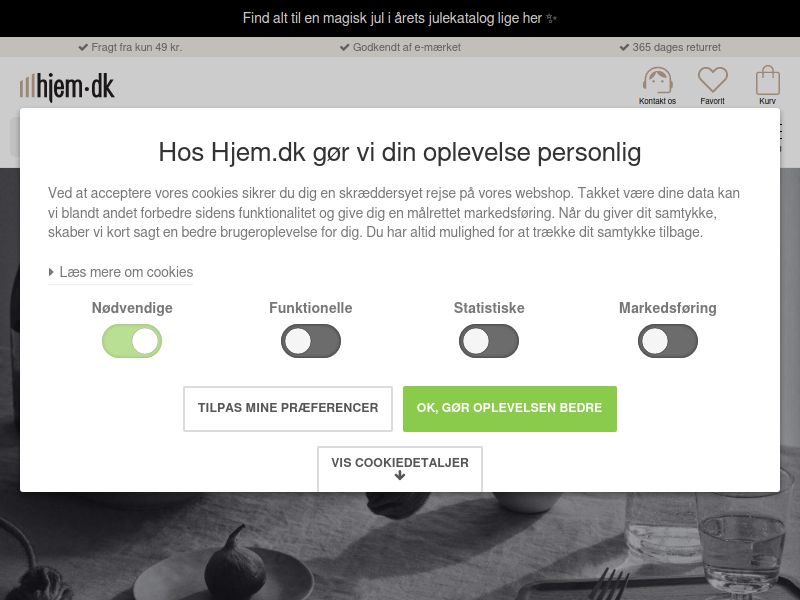Click the hjem.dk logo
This screenshot has width=800, height=600.
67,87
